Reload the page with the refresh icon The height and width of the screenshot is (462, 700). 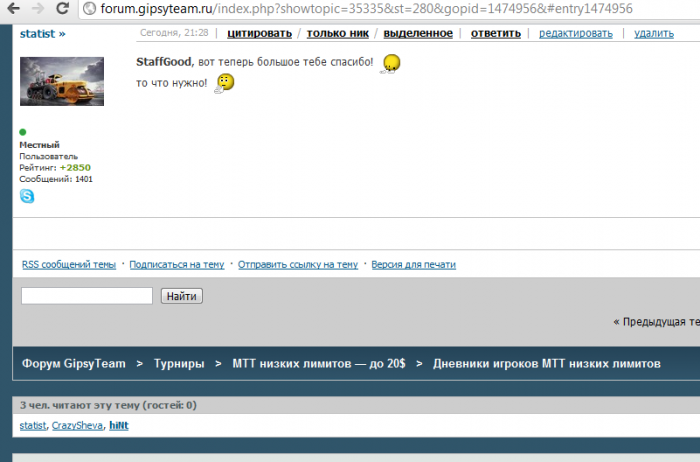pos(62,8)
